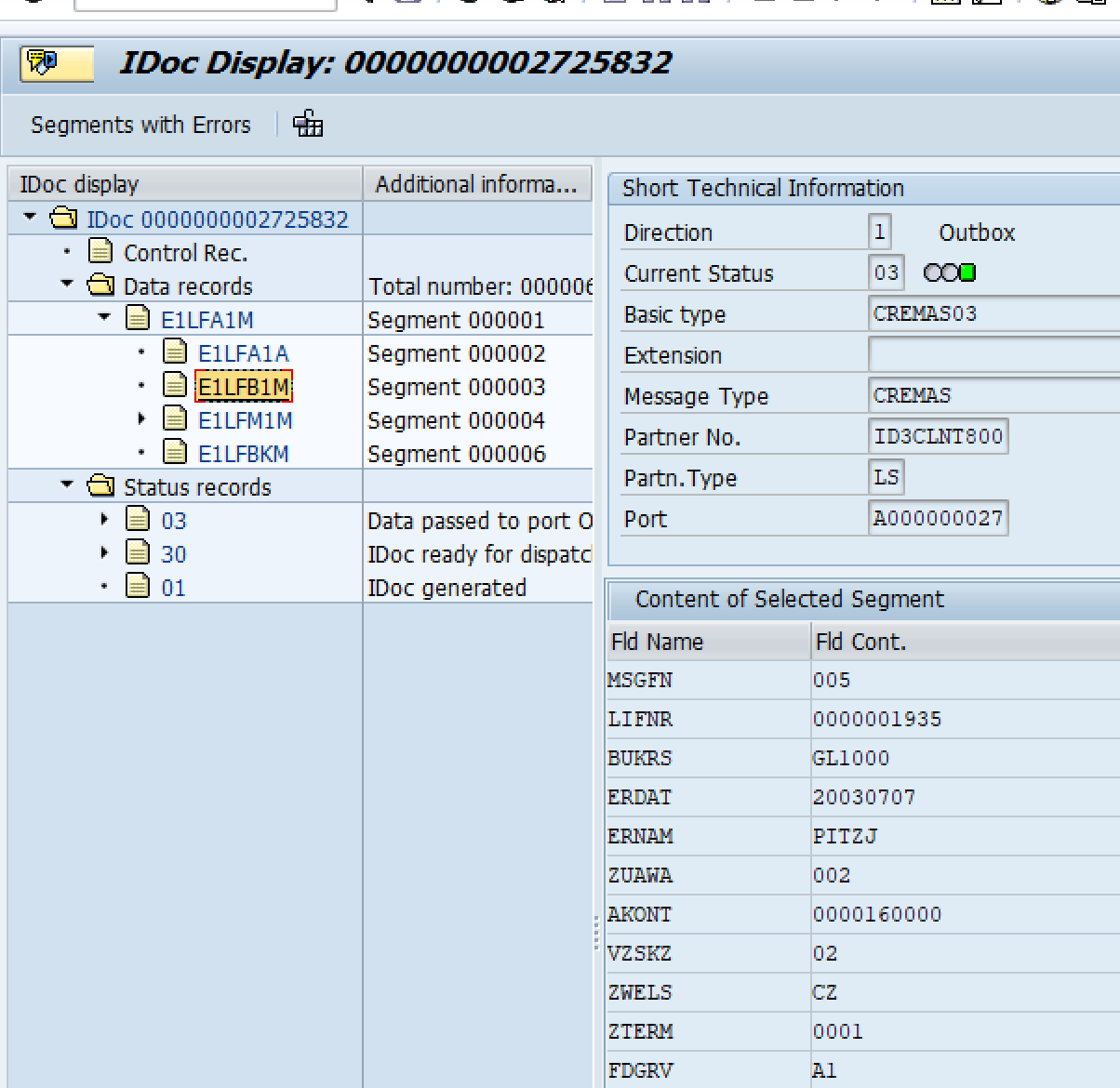The width and height of the screenshot is (1120, 1088).
Task: Collapse the E1LFA1M segment node
Action: pyautogui.click(x=104, y=318)
